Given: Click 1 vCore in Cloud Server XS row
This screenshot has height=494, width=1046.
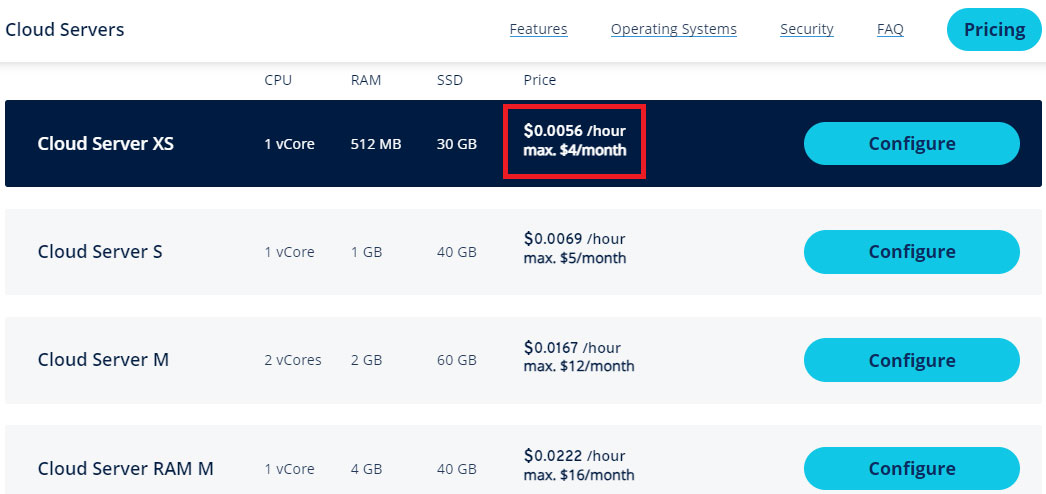Looking at the screenshot, I should pyautogui.click(x=290, y=144).
